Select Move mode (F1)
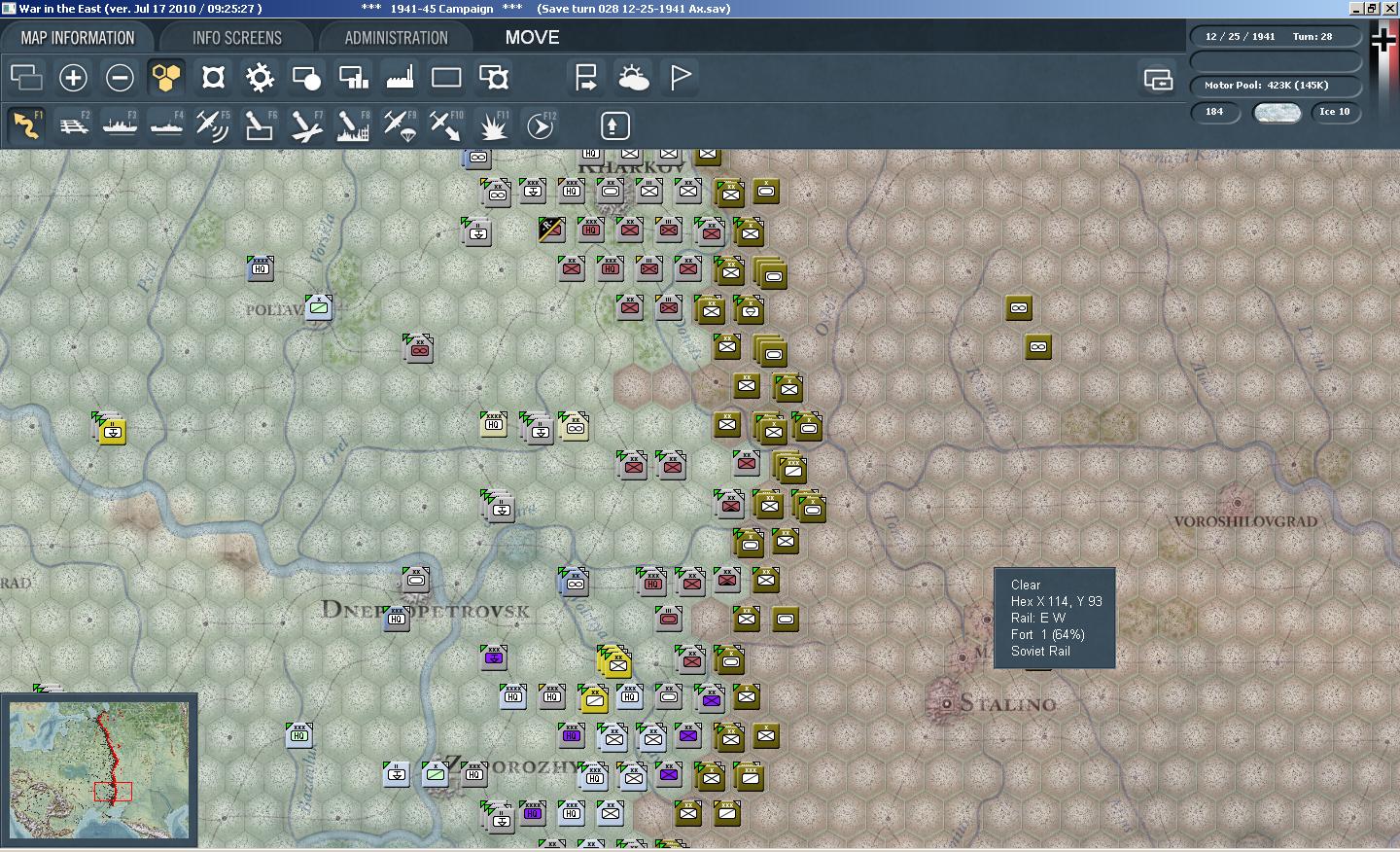Image resolution: width=1400 pixels, height=852 pixels. point(26,125)
